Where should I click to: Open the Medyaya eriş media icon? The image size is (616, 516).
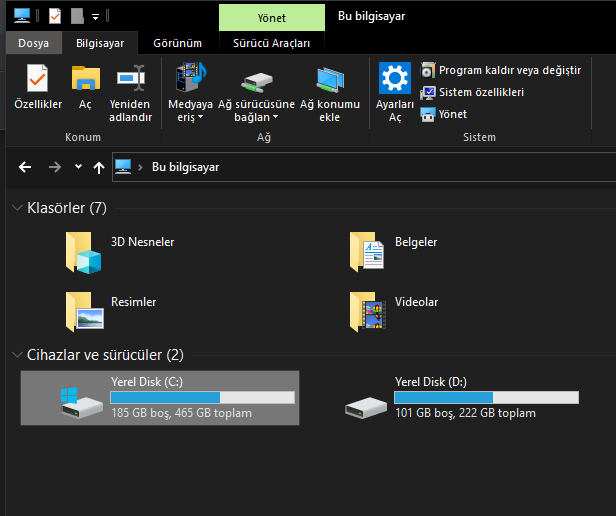tap(191, 77)
